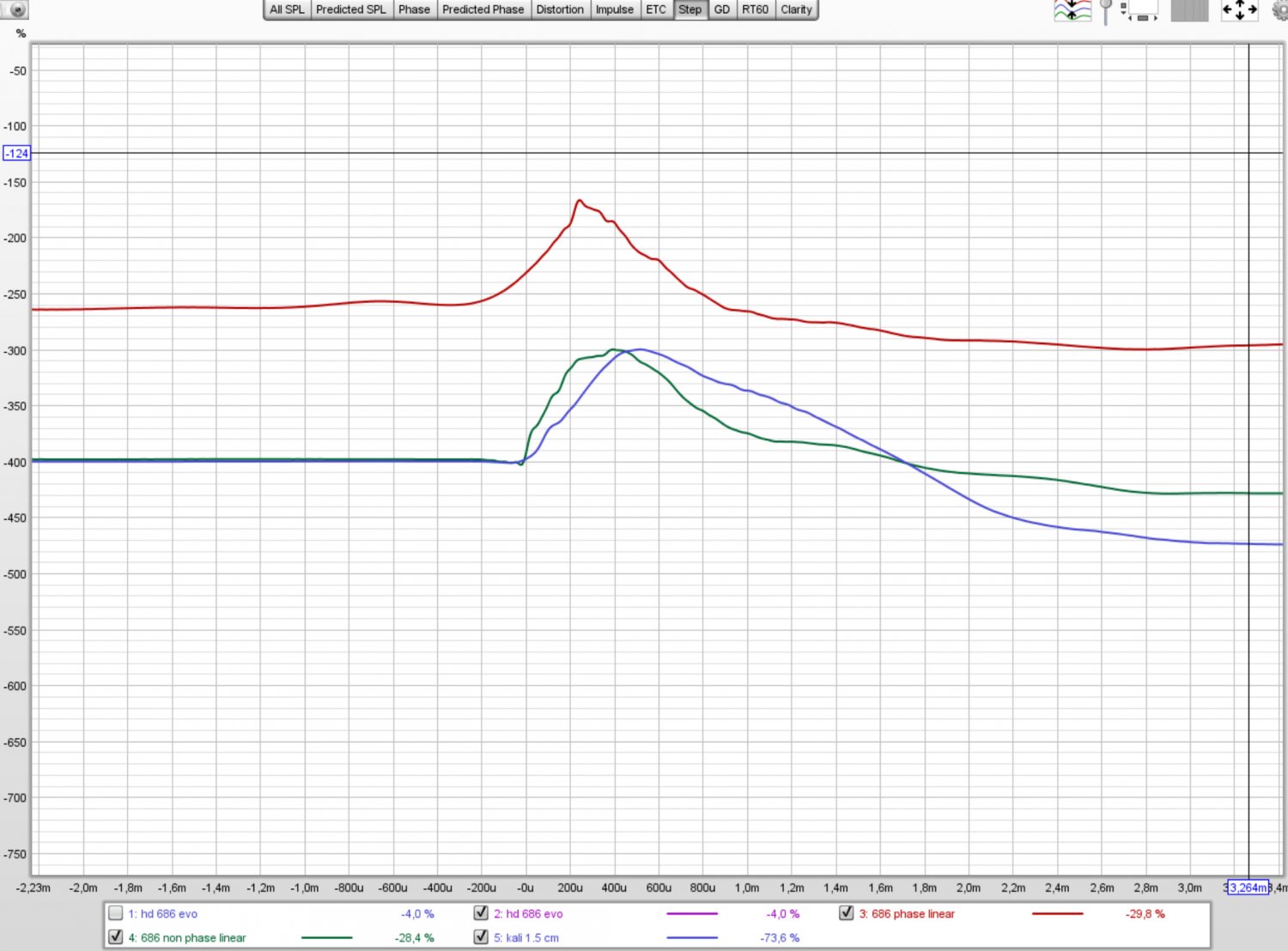
Task: Open graph controls gear icon
Action: pyautogui.click(x=1279, y=10)
